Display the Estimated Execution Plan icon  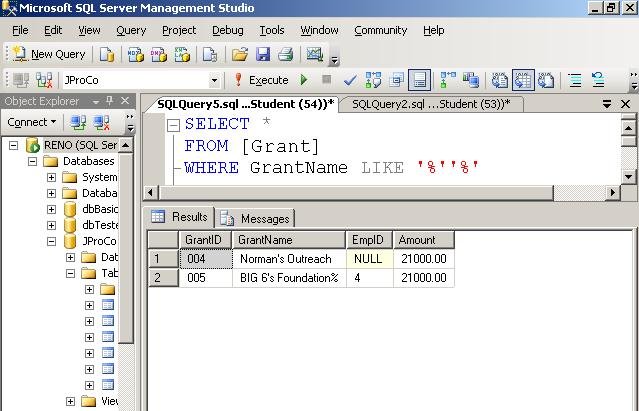point(373,80)
